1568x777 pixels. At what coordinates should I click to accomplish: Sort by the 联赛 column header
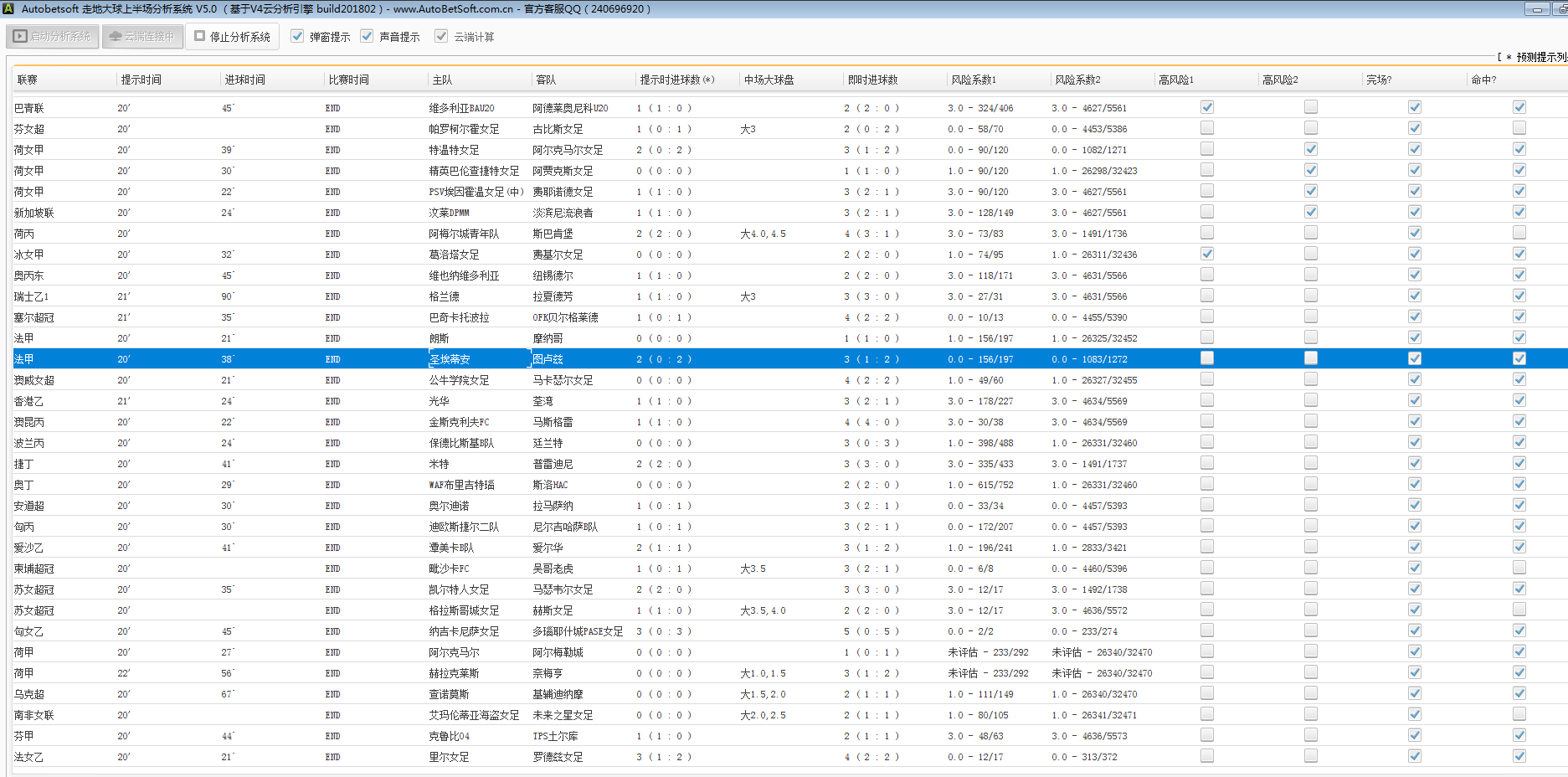click(x=28, y=80)
